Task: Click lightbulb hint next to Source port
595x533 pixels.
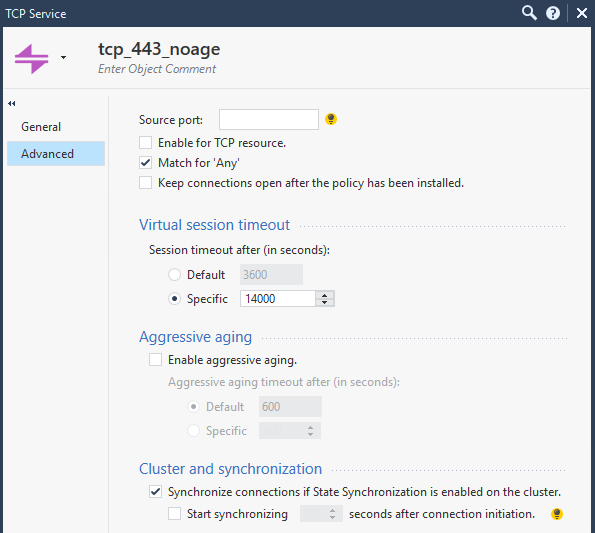Action: (331, 119)
